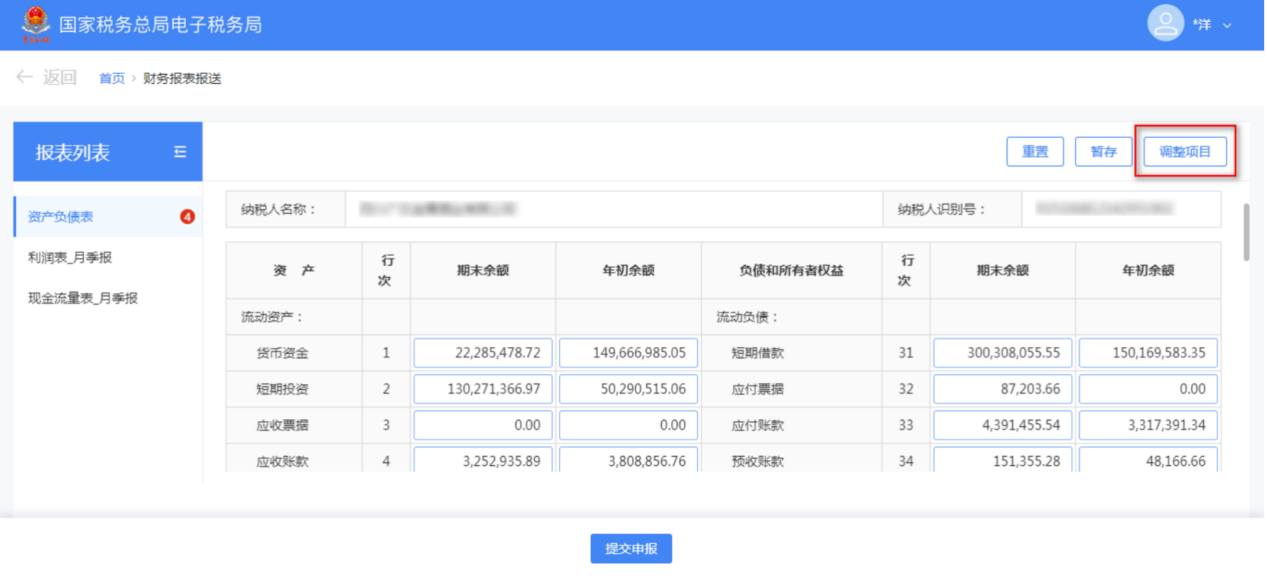Screen dimensions: 1267x576
Task: Edit 应付账款 期末余额 field 4,391,455.54
Action: [1003, 425]
